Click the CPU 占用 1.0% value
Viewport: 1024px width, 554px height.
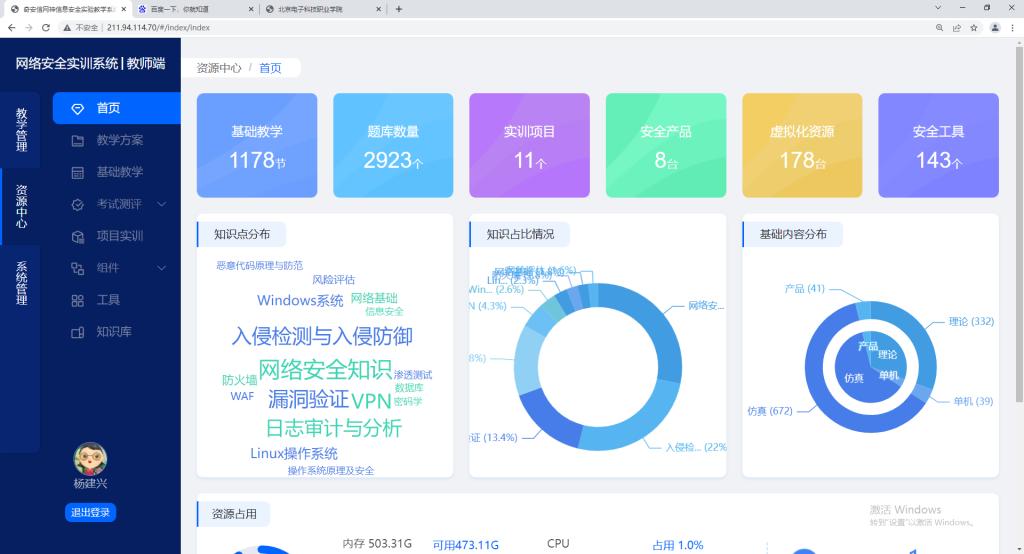(x=678, y=545)
